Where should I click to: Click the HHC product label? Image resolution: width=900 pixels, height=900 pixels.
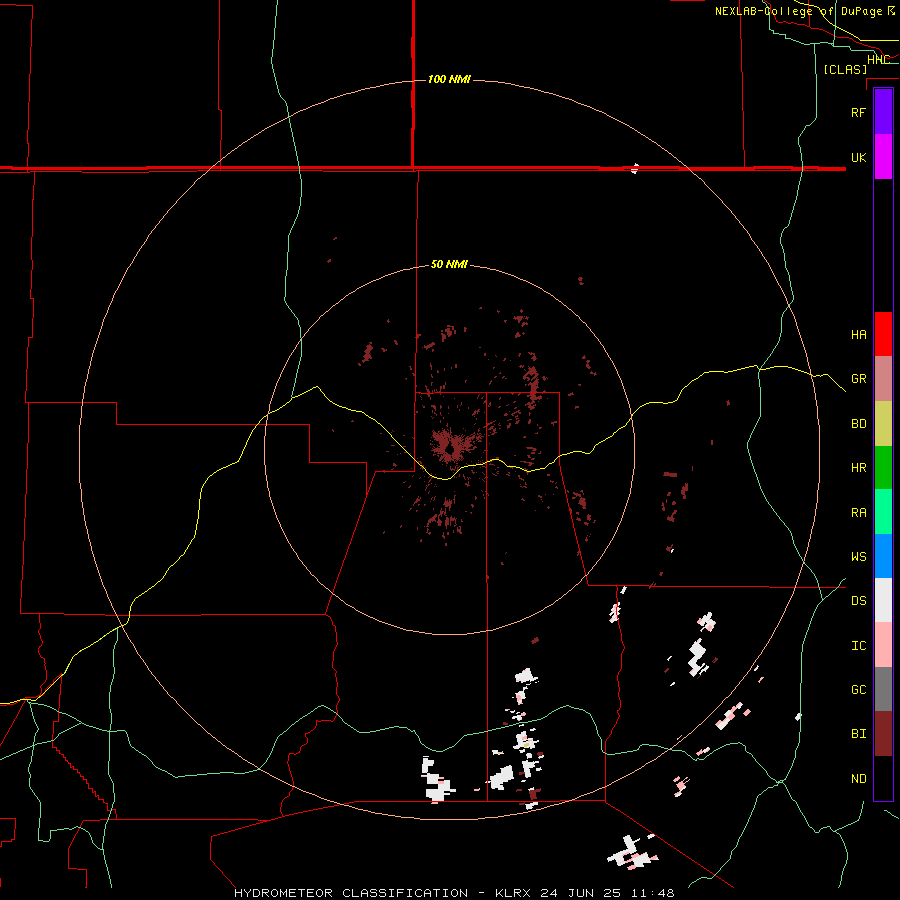tap(878, 60)
